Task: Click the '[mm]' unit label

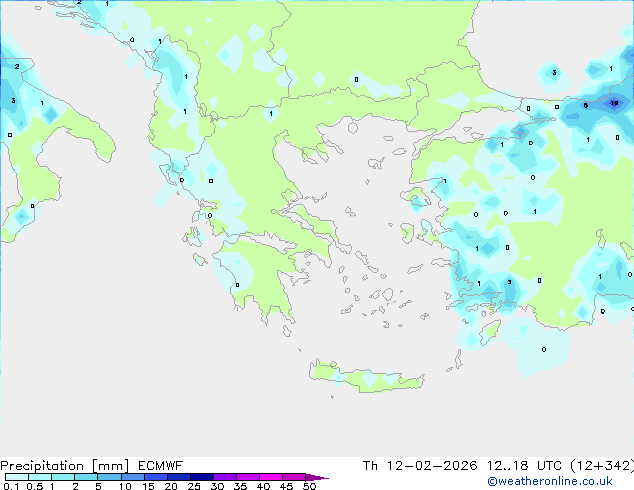Action: [110, 466]
